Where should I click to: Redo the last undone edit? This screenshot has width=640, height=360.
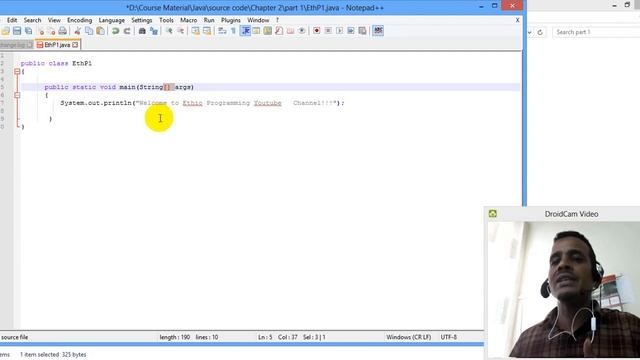(127, 31)
